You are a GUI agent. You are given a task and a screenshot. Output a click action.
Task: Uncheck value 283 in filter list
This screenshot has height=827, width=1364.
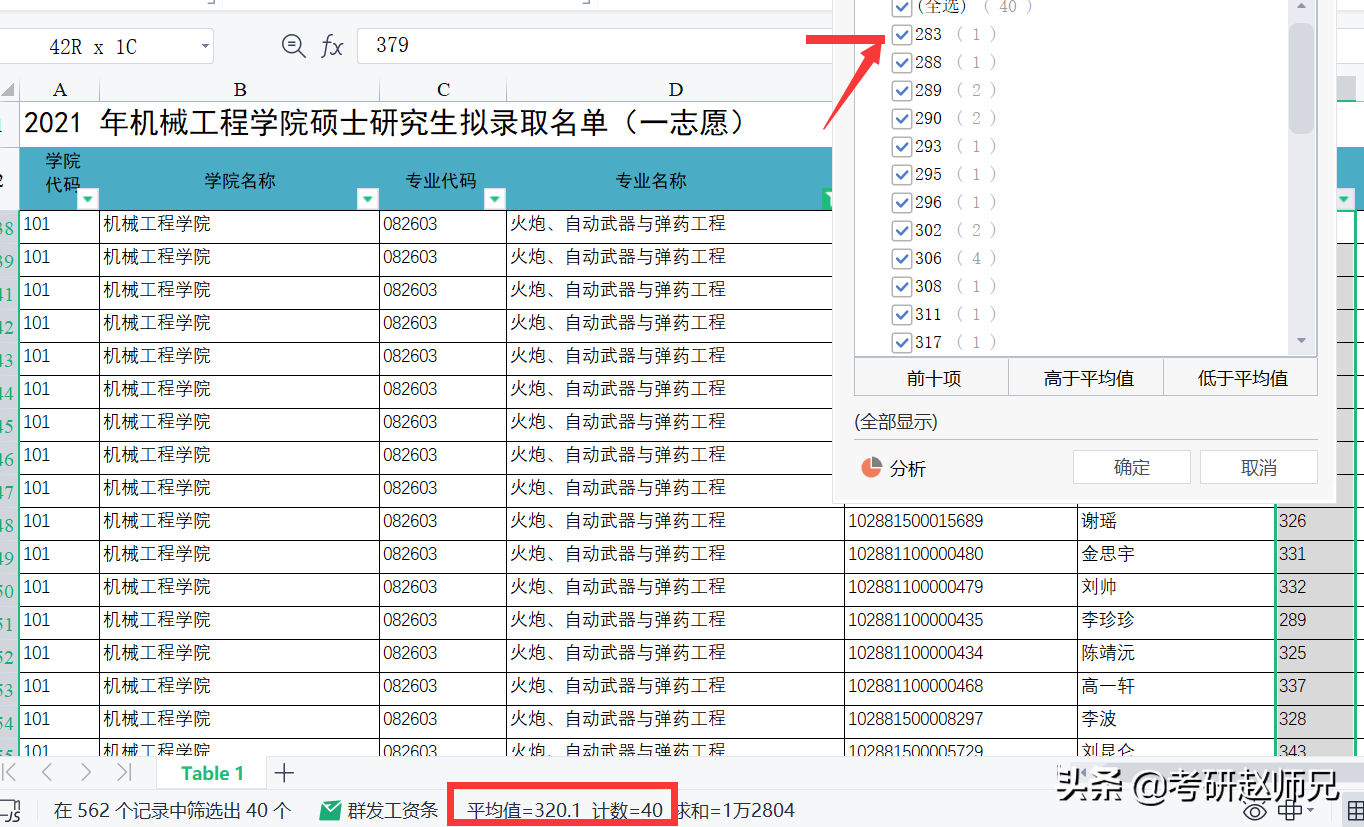902,34
